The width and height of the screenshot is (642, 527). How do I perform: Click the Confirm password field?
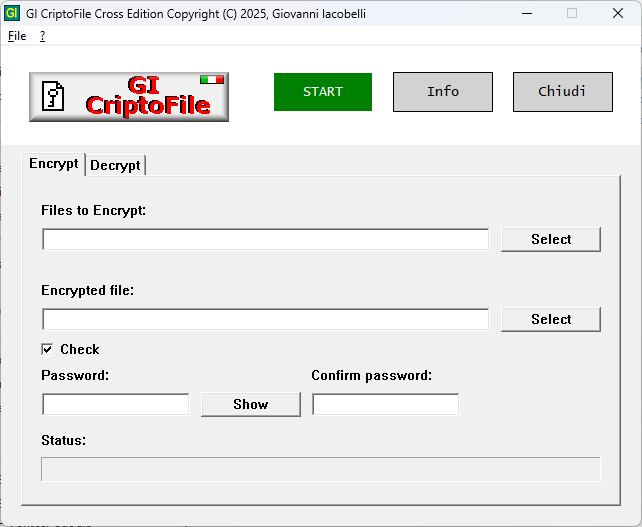coord(385,404)
